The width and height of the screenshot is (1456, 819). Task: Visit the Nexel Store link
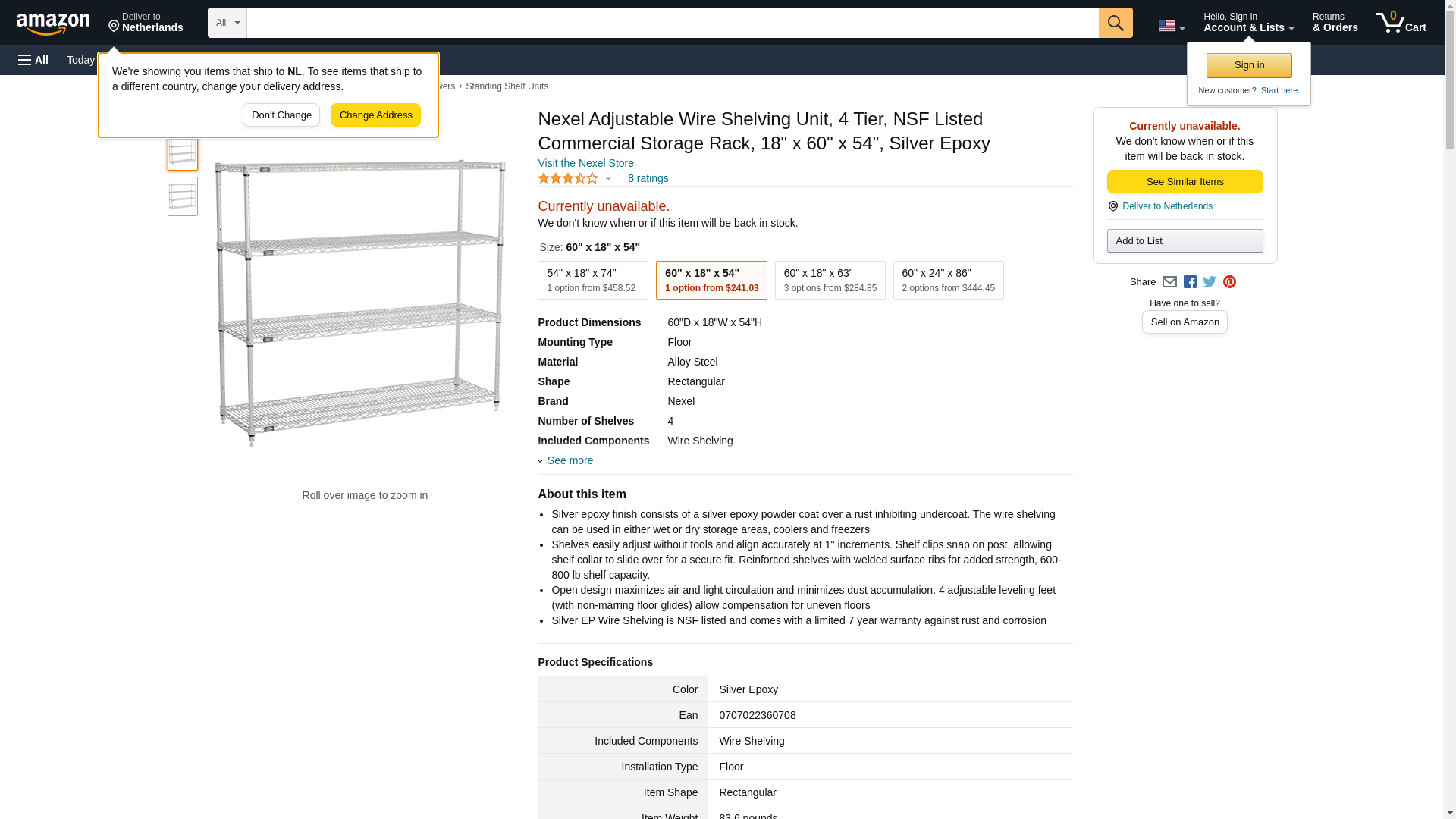click(585, 163)
